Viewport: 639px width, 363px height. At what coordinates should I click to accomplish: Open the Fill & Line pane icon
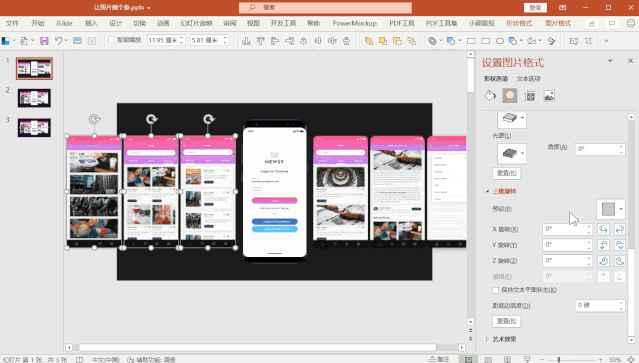point(490,96)
